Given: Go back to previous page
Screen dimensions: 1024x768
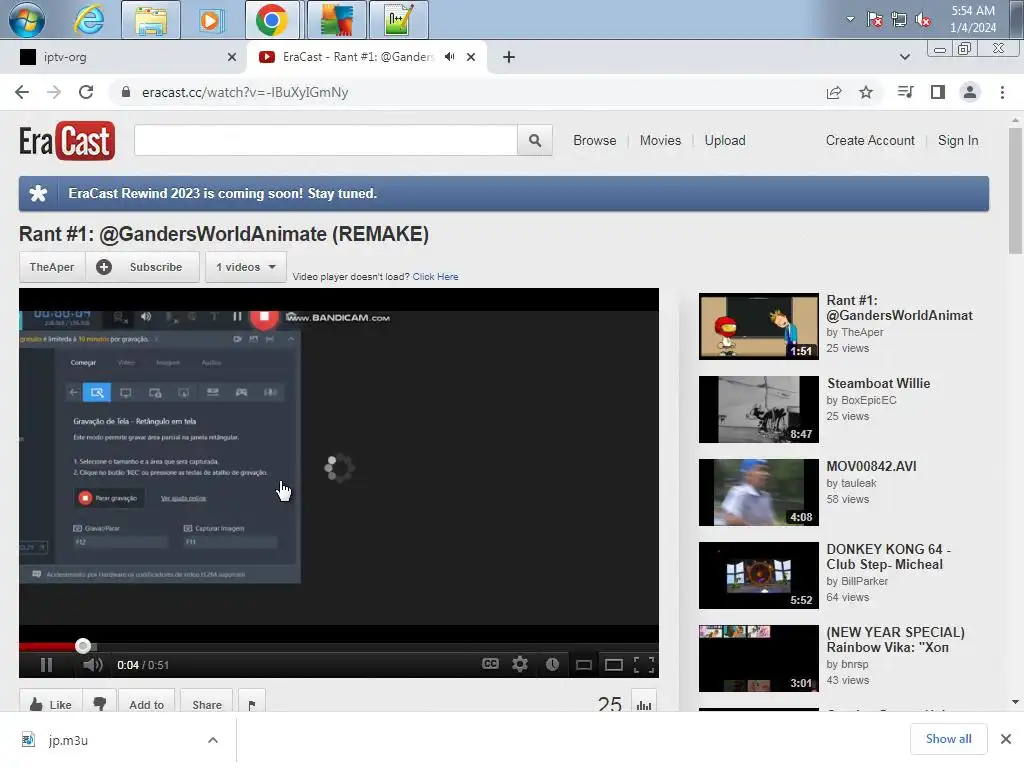Looking at the screenshot, I should coord(22,92).
